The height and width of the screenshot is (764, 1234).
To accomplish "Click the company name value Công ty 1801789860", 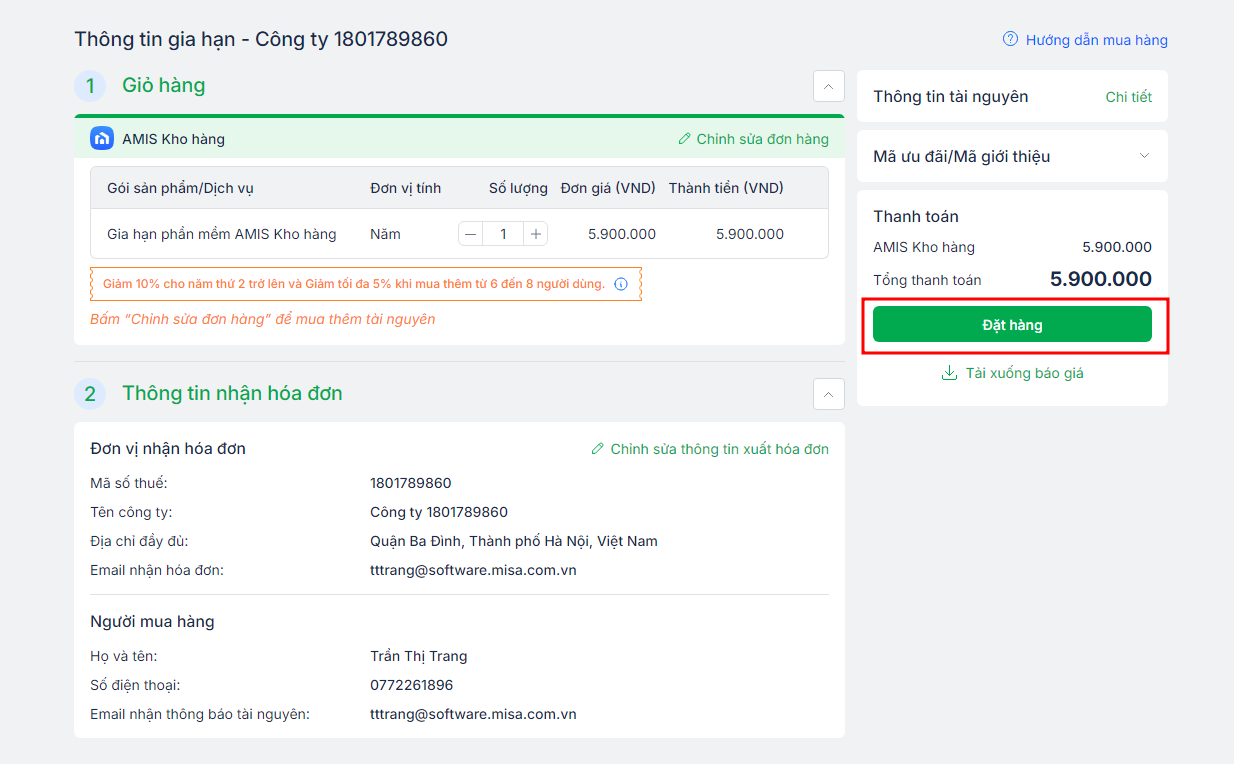I will 439,512.
